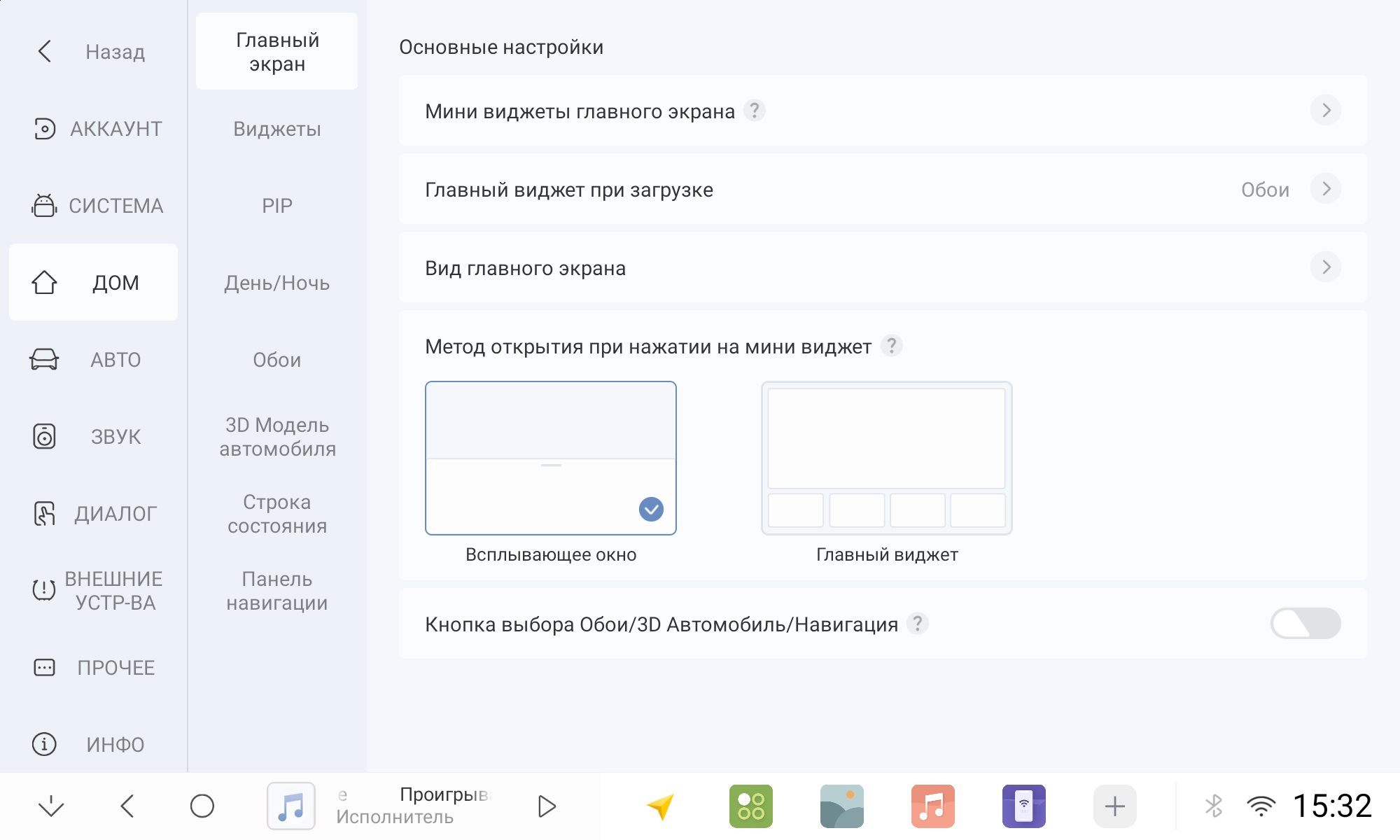Open the orange music note app

click(x=932, y=806)
